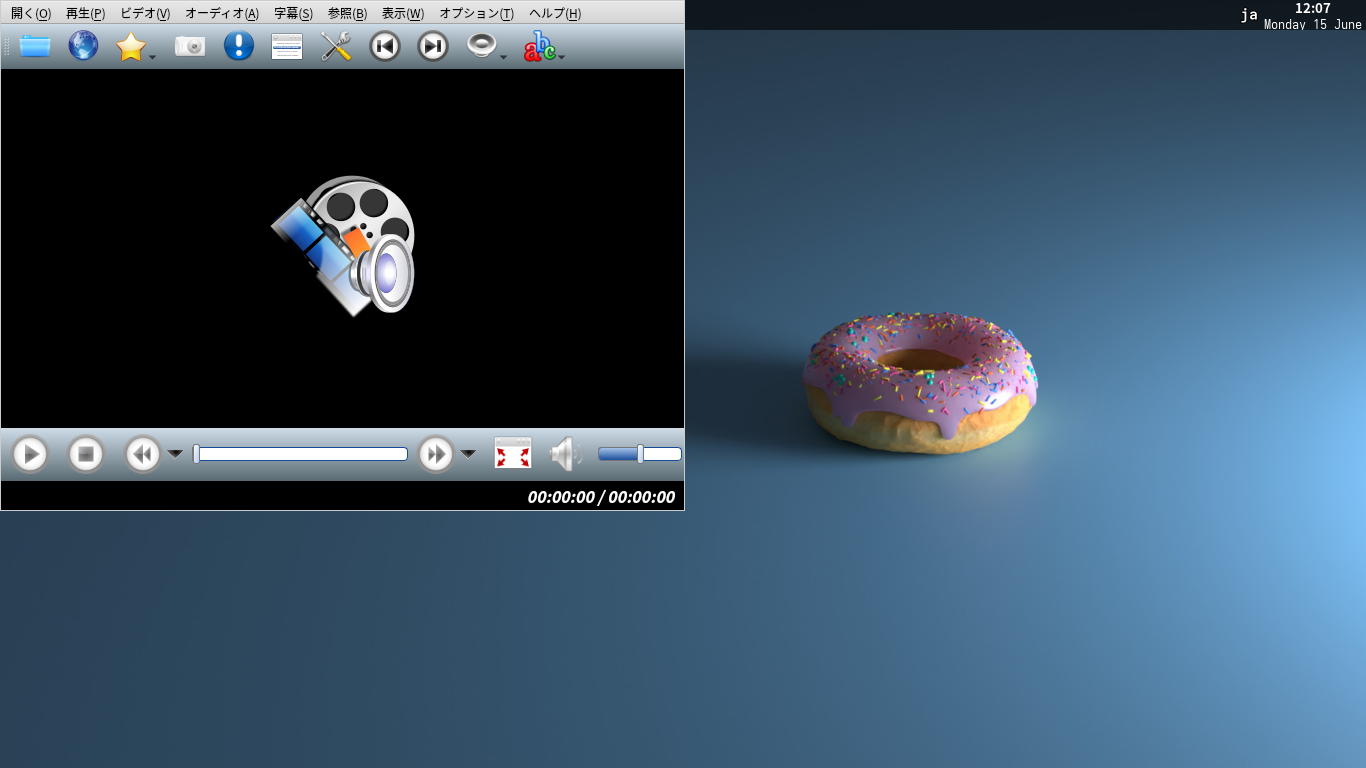The width and height of the screenshot is (1366, 768).
Task: Show media information via the exclamation icon
Action: pos(238,46)
